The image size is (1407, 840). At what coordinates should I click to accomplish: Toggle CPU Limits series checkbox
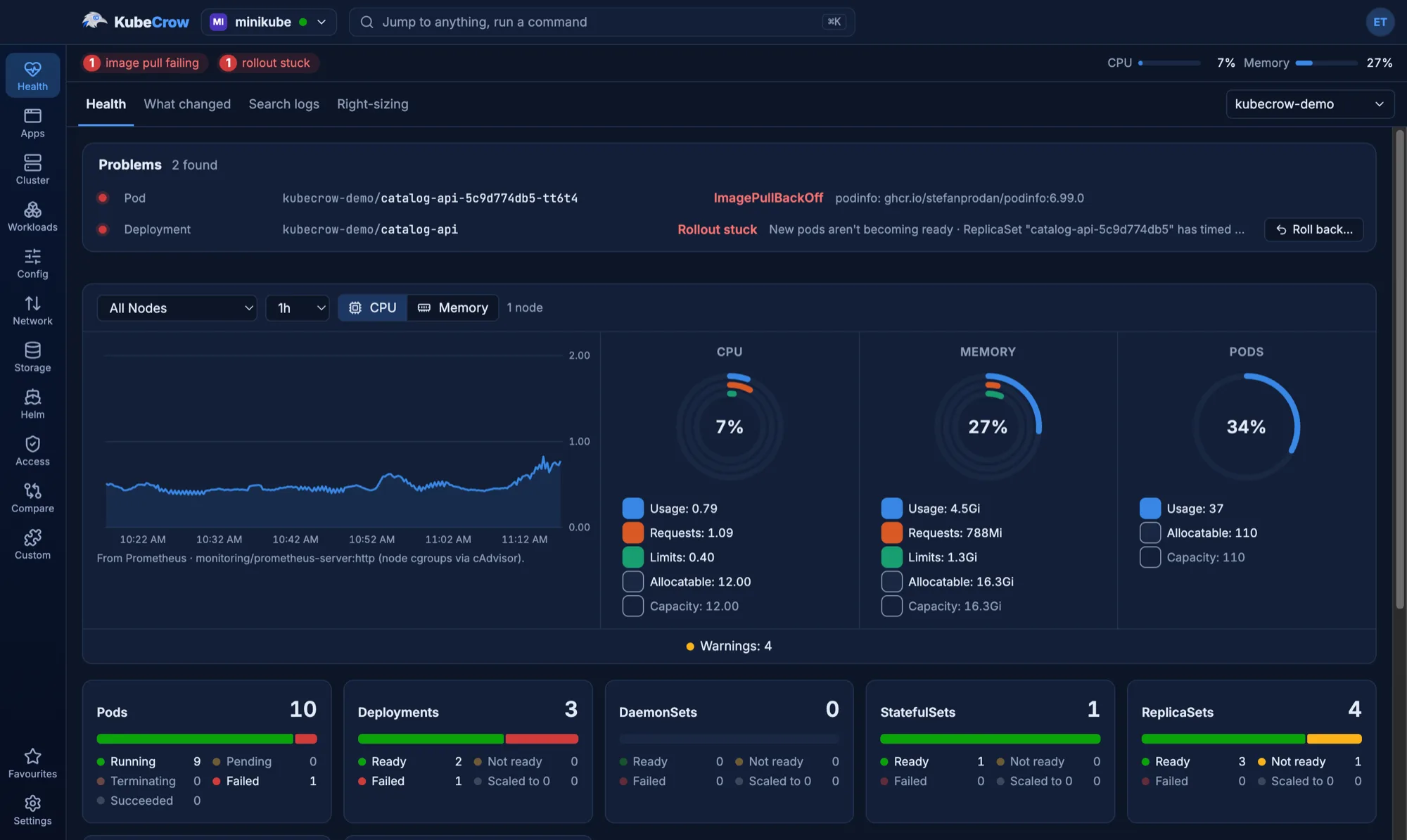click(x=632, y=557)
